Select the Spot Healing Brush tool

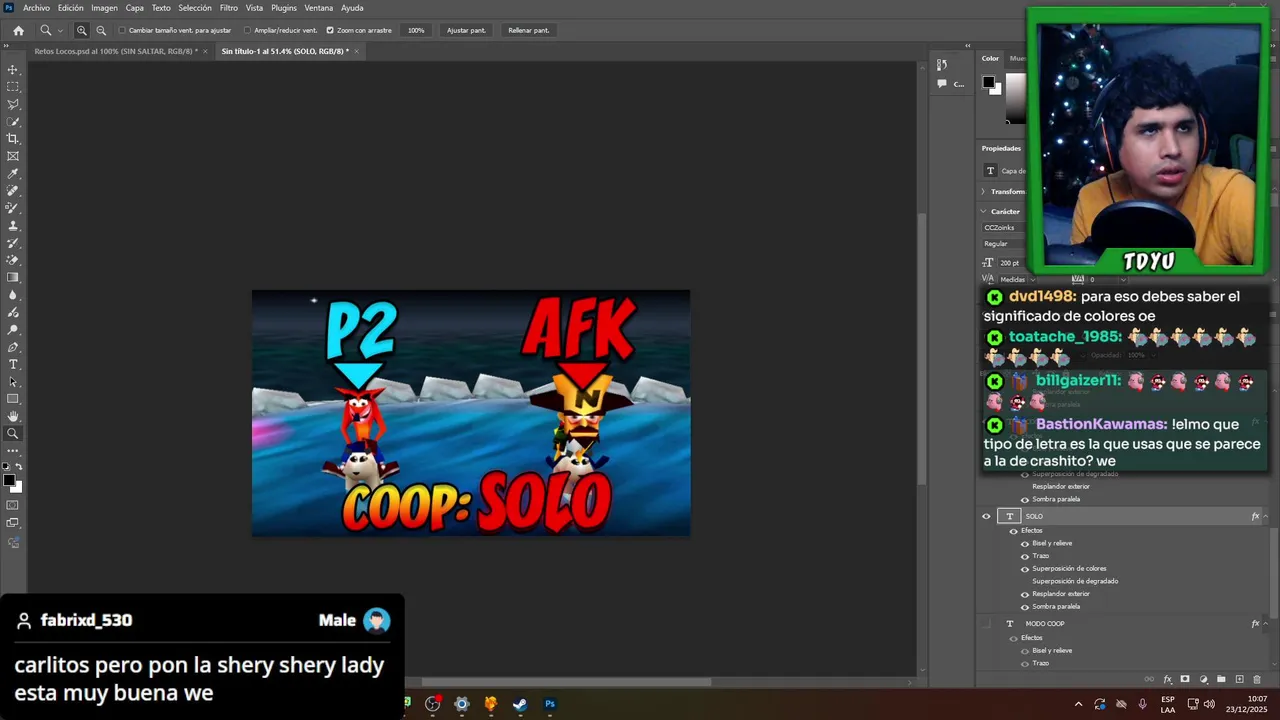pos(13,191)
